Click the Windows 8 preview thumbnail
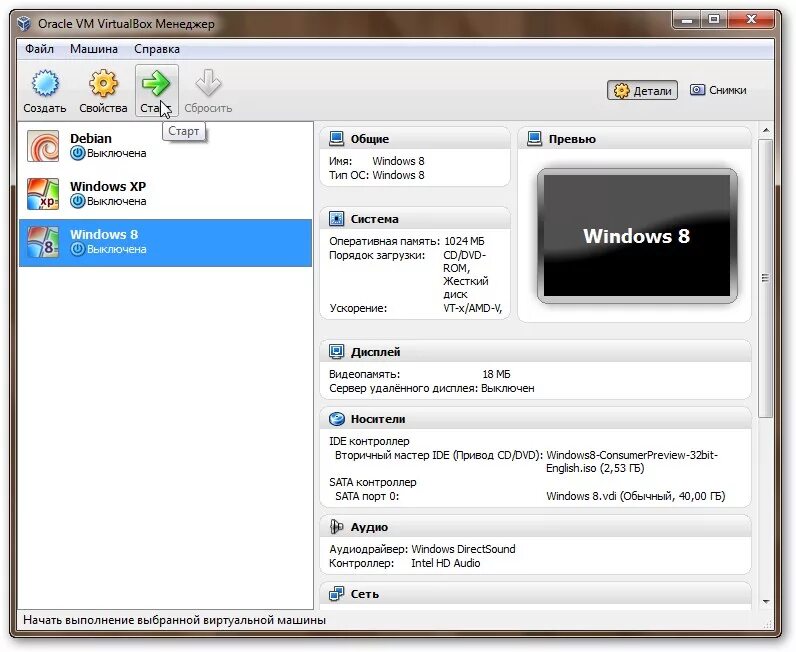Screen dimensions: 796x652 point(637,236)
